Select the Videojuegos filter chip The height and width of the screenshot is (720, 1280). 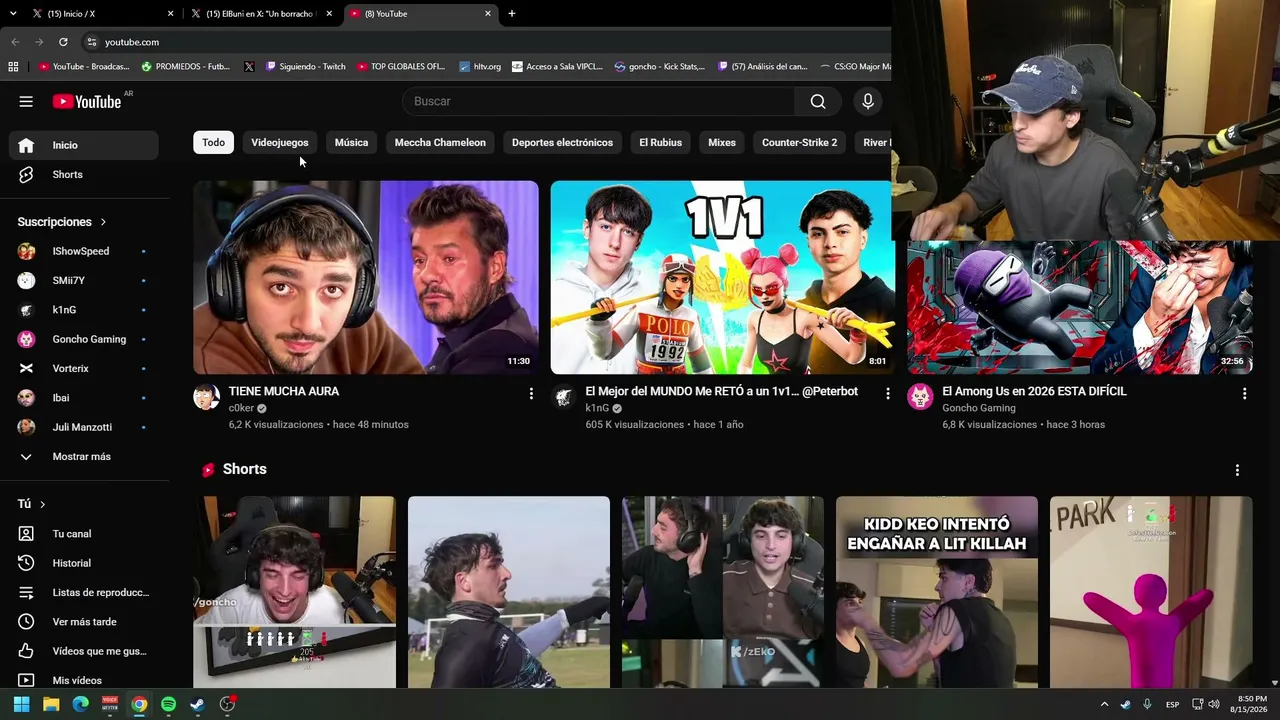pyautogui.click(x=280, y=142)
